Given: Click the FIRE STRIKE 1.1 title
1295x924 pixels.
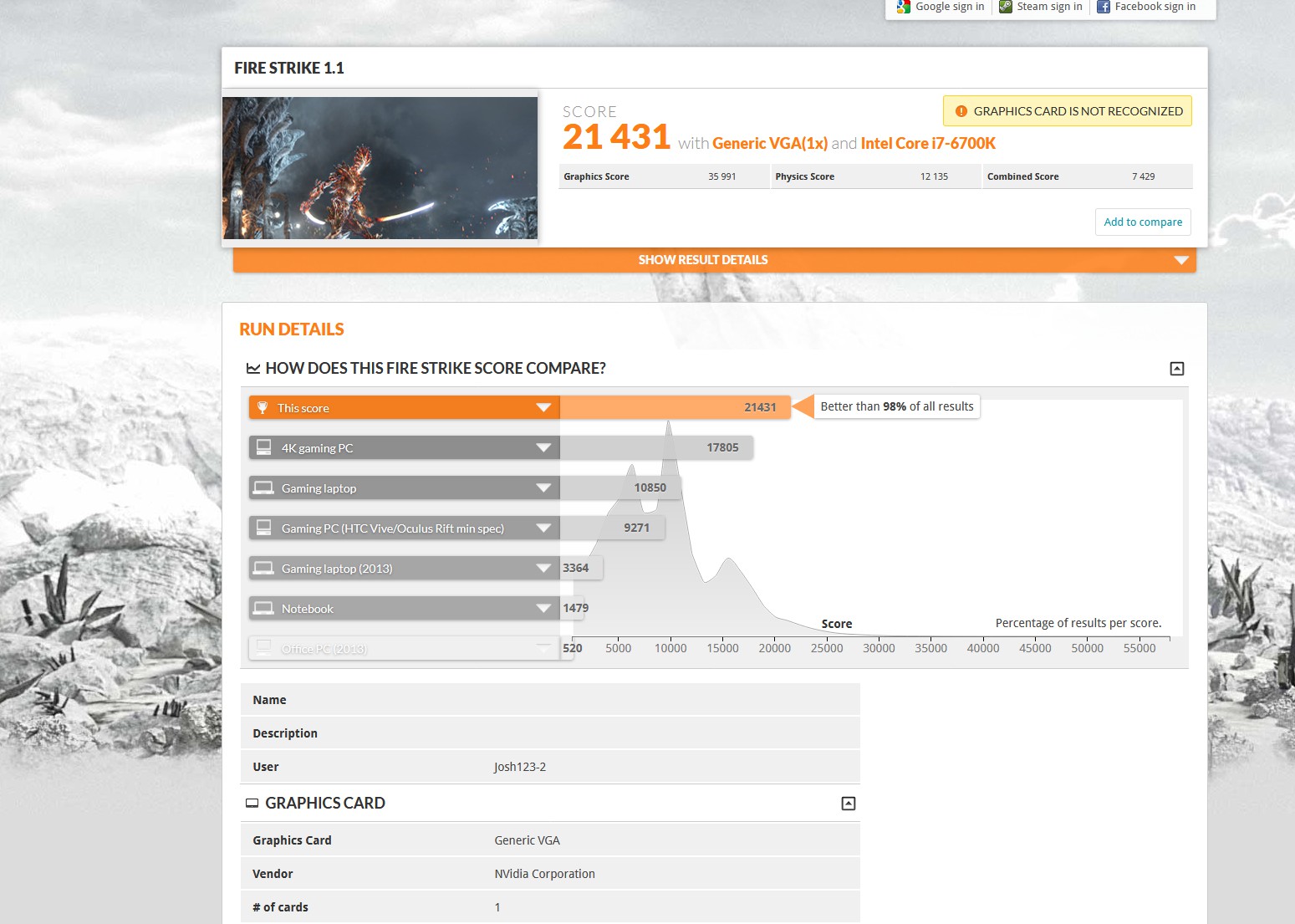Looking at the screenshot, I should pos(289,68).
